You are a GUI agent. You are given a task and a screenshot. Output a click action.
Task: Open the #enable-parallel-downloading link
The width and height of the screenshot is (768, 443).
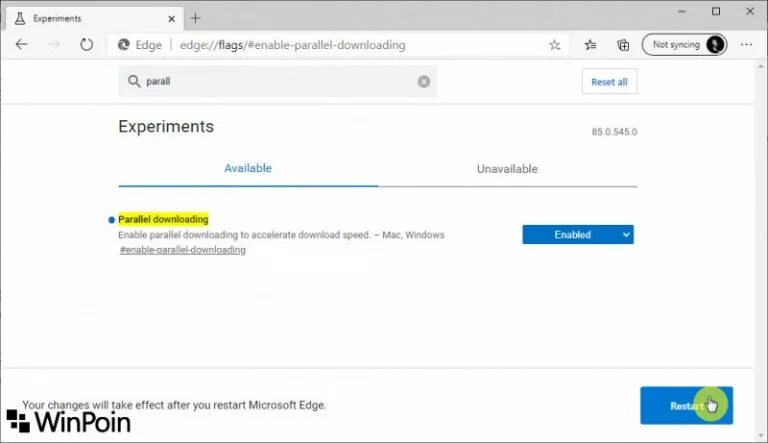click(x=183, y=250)
